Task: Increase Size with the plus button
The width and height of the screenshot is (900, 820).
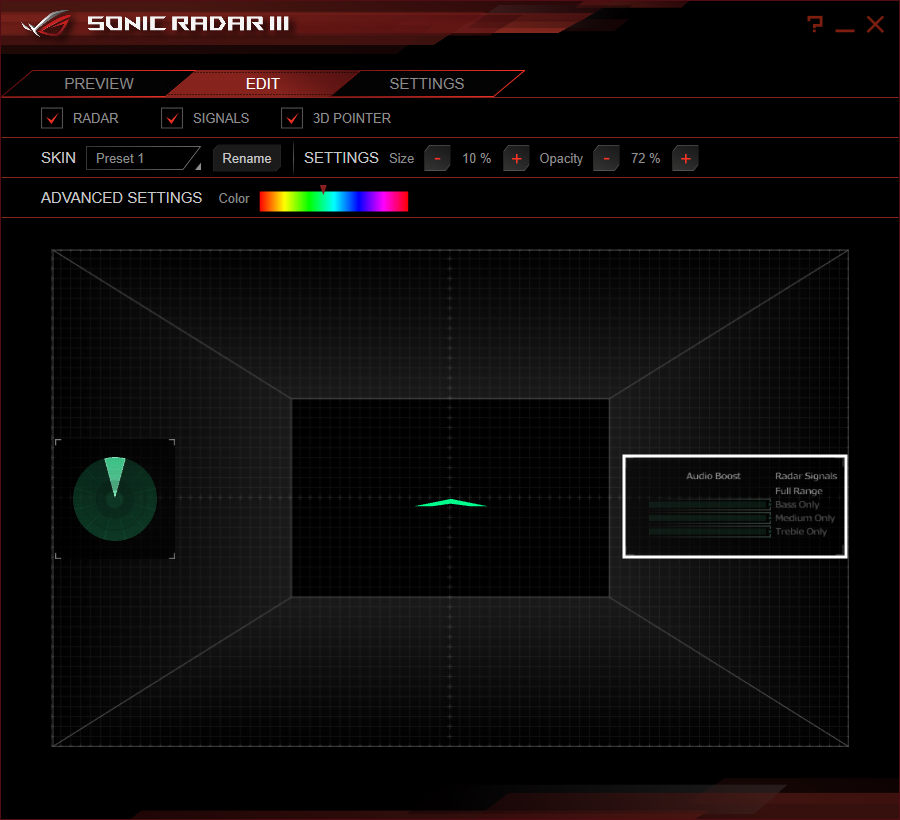Action: (516, 158)
